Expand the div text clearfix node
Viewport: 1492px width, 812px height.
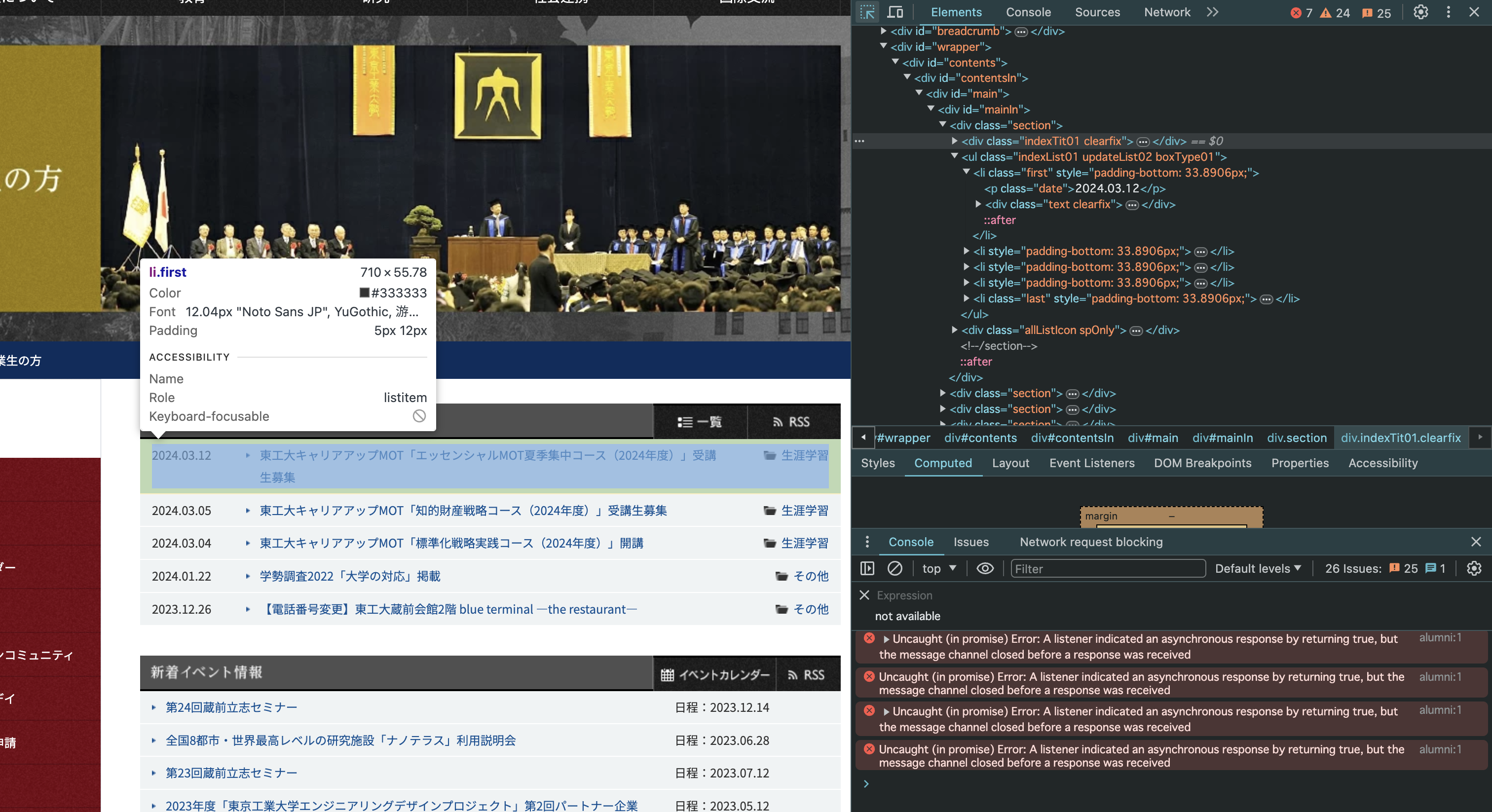pyautogui.click(x=978, y=204)
